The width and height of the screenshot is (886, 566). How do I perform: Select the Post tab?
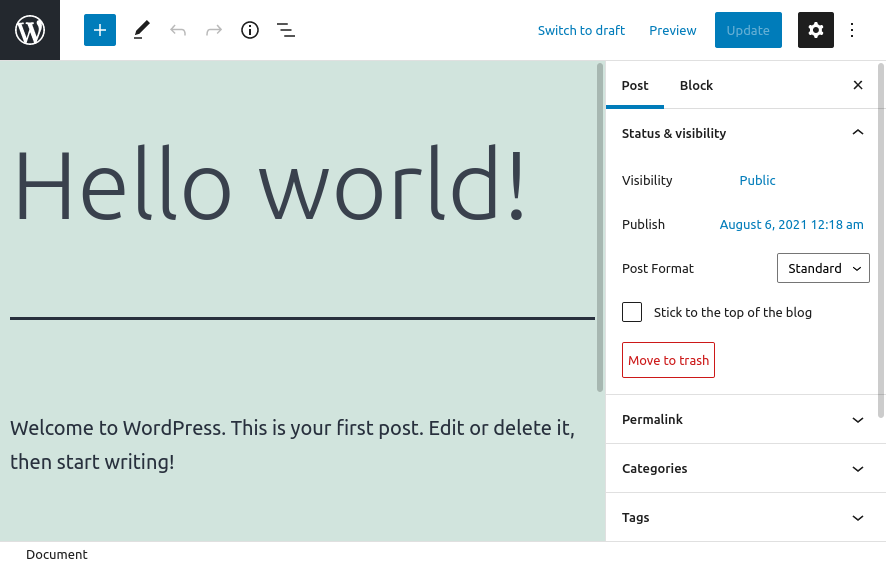(635, 85)
